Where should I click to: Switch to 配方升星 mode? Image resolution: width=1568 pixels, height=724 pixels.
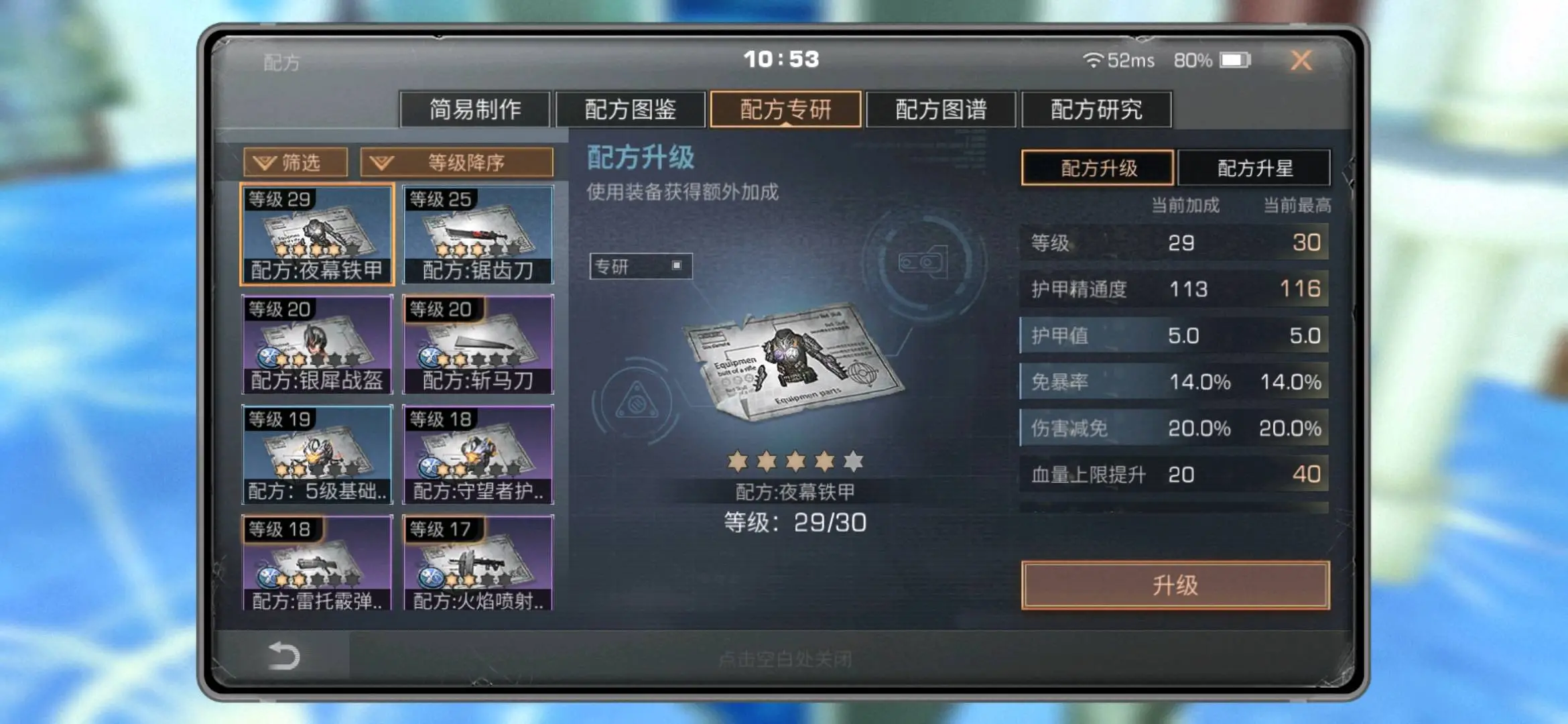[x=1254, y=168]
